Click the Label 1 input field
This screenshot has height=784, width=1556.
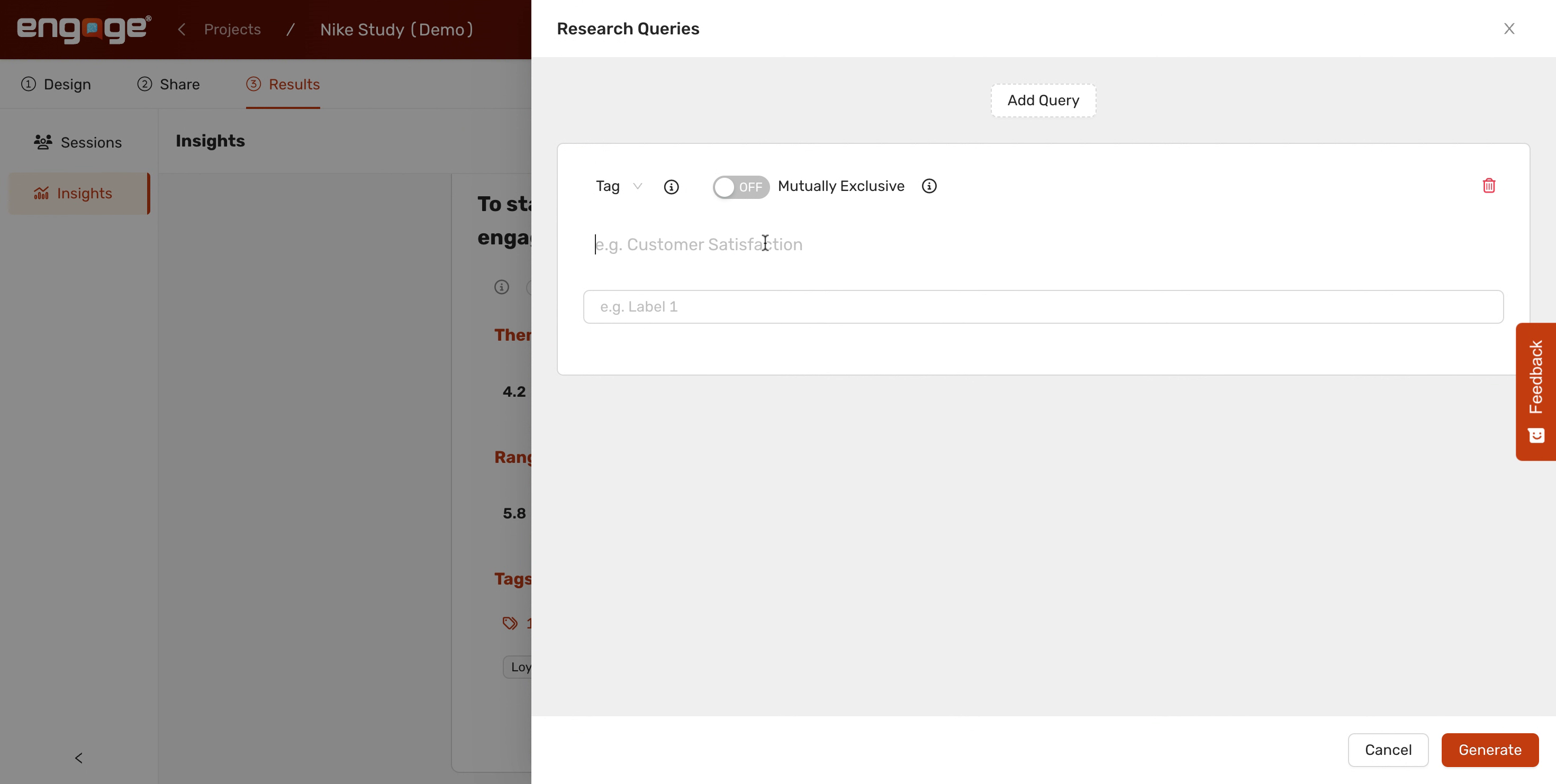[x=1043, y=307]
